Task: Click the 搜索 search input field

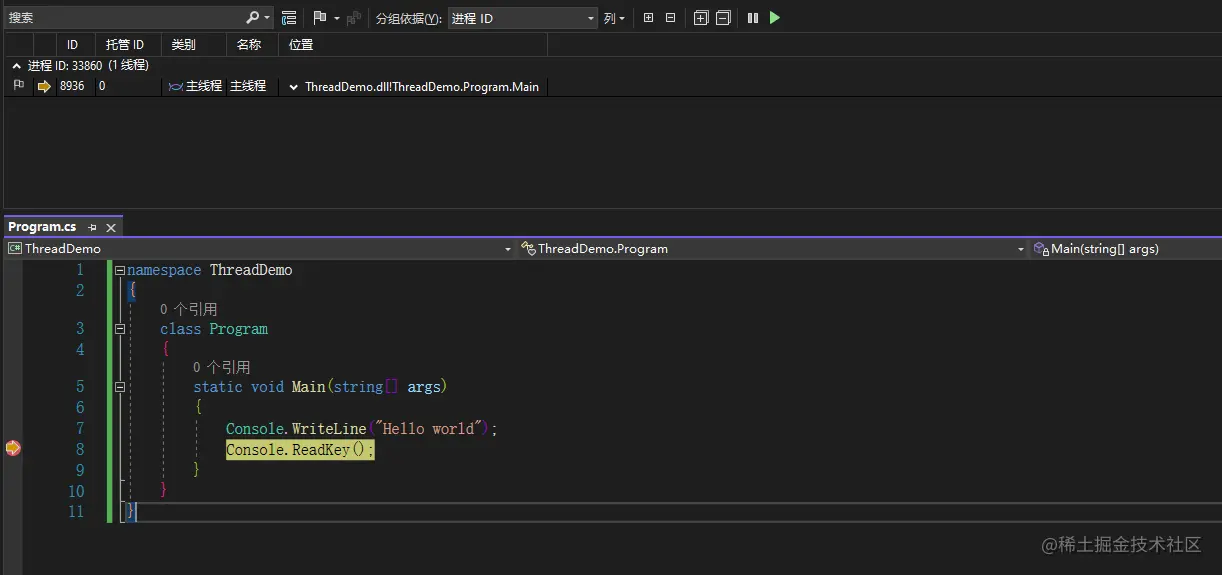Action: pyautogui.click(x=120, y=18)
